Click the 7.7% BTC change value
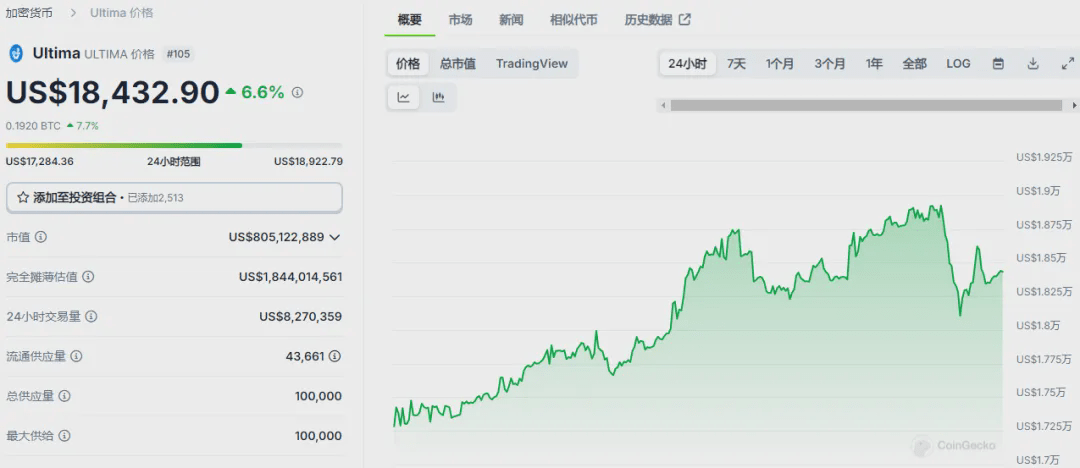The height and width of the screenshot is (468, 1080). [x=87, y=125]
